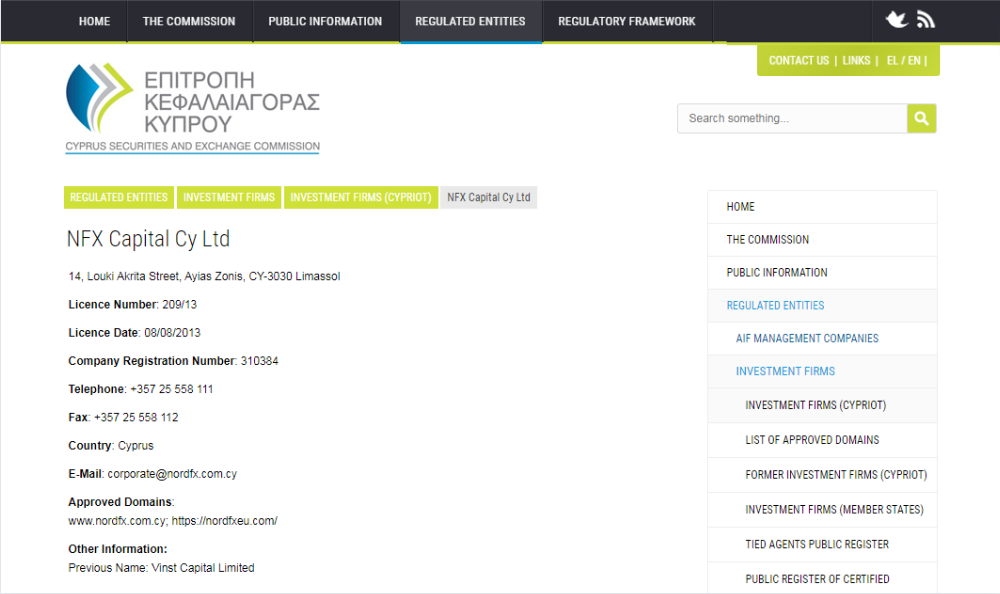Select Public Information in top navigation

click(325, 21)
